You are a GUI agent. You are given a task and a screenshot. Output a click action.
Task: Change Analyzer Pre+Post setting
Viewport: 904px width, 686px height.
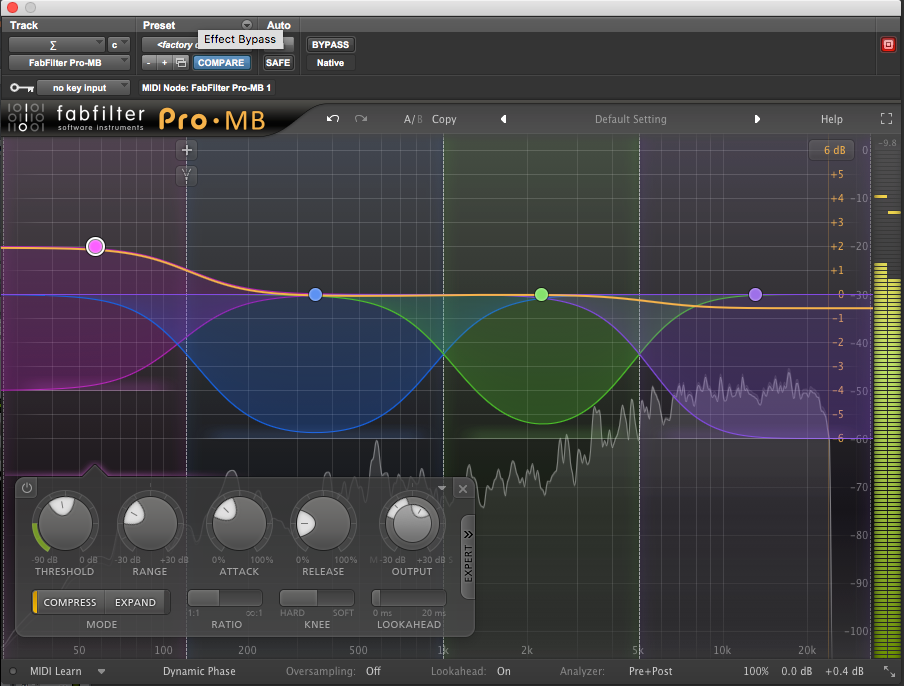click(x=650, y=671)
